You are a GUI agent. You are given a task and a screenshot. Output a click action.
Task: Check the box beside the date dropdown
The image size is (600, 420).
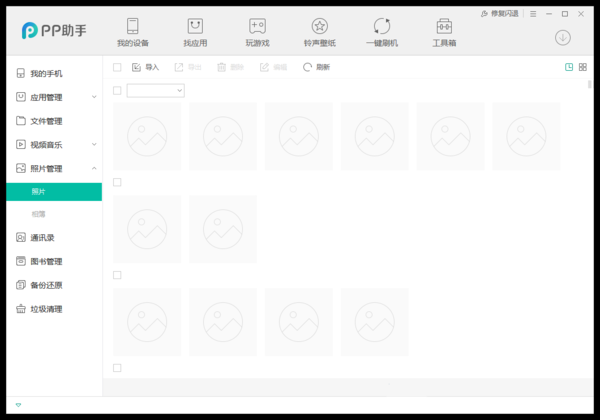(x=117, y=91)
